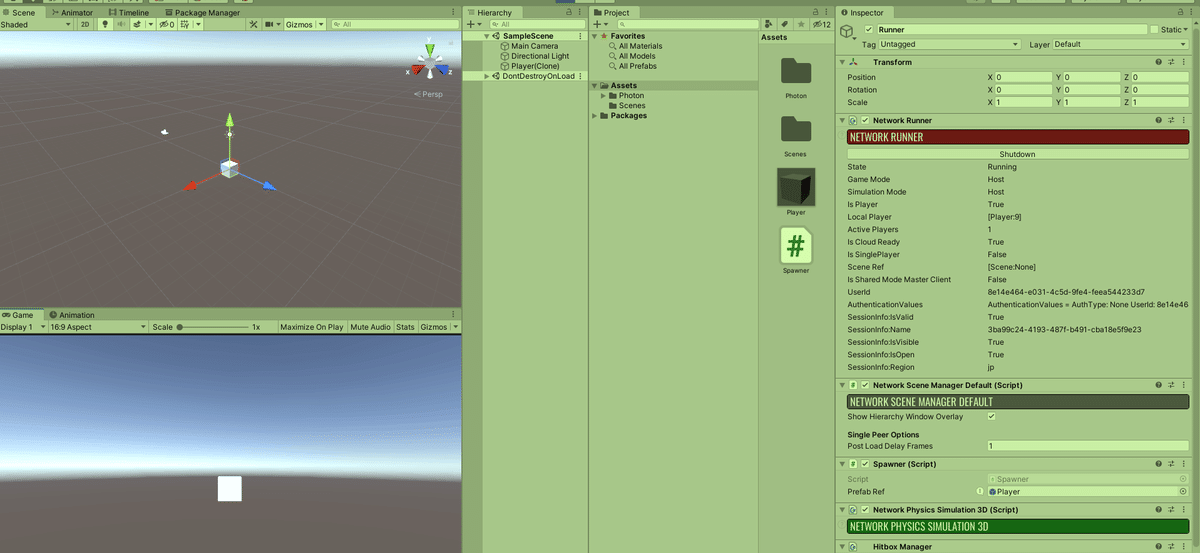Open Transform component help icon

point(1158,62)
